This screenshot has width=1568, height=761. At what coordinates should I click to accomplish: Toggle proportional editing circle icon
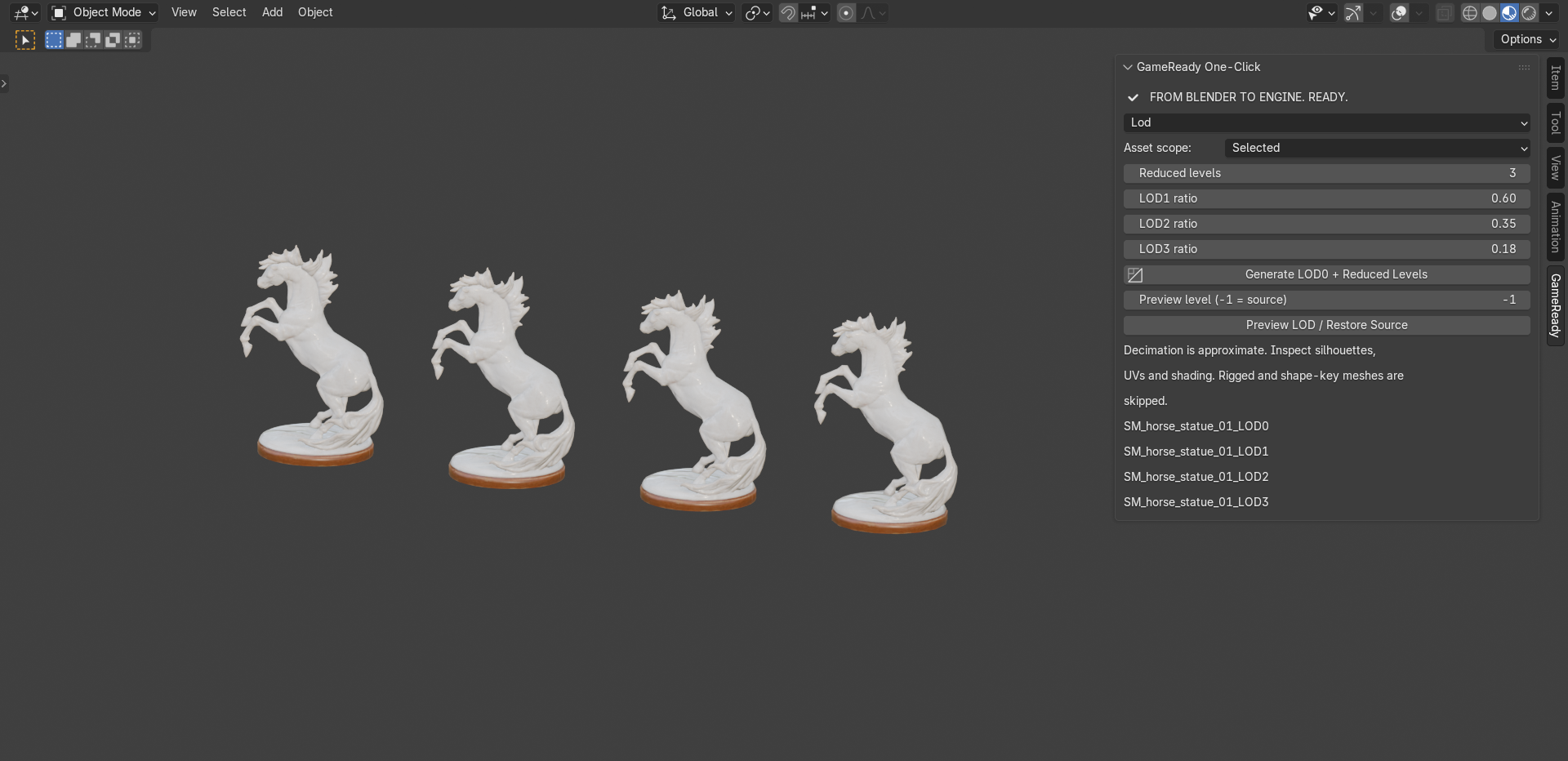coord(846,13)
